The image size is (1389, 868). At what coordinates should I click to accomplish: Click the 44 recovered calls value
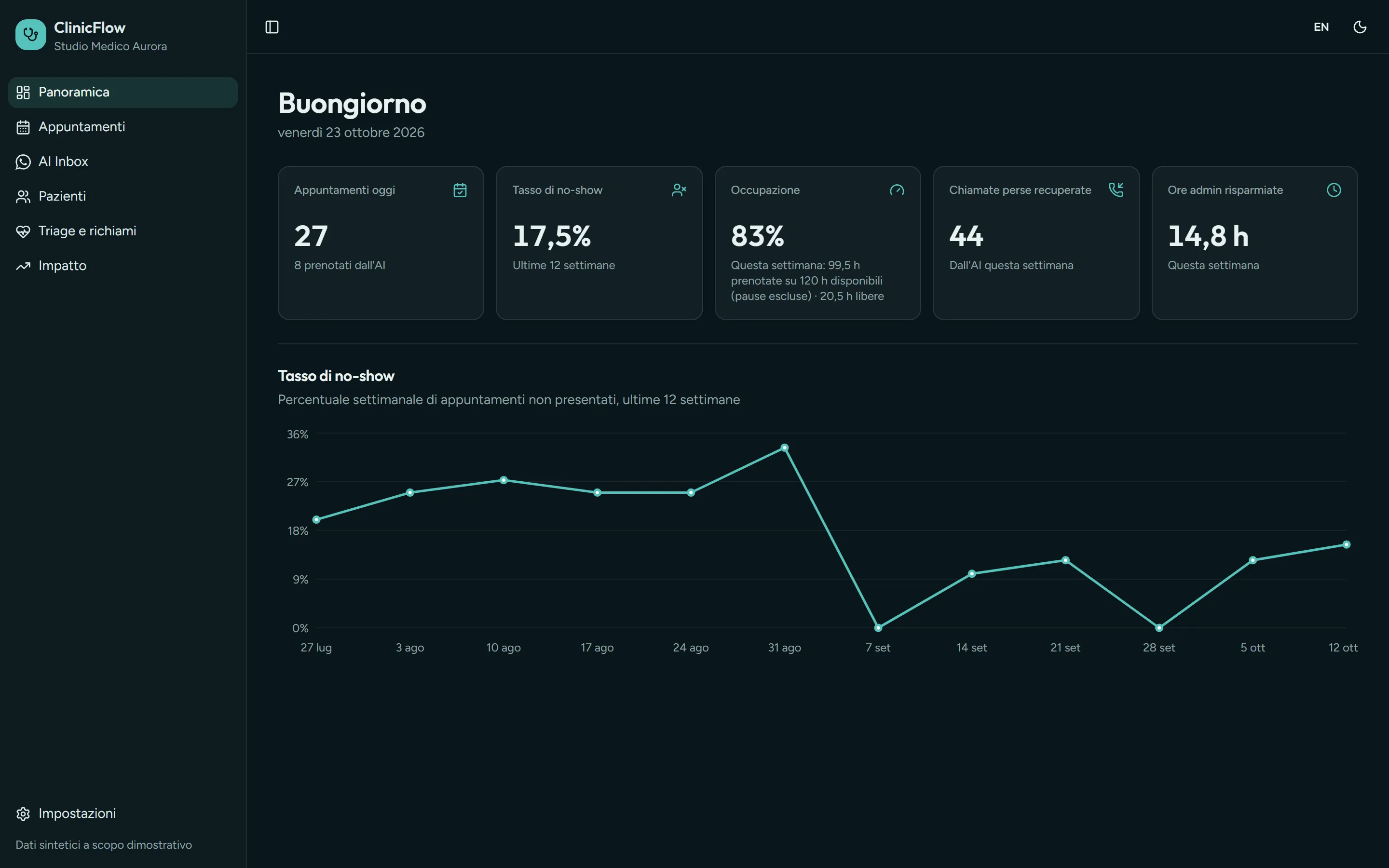pos(966,236)
